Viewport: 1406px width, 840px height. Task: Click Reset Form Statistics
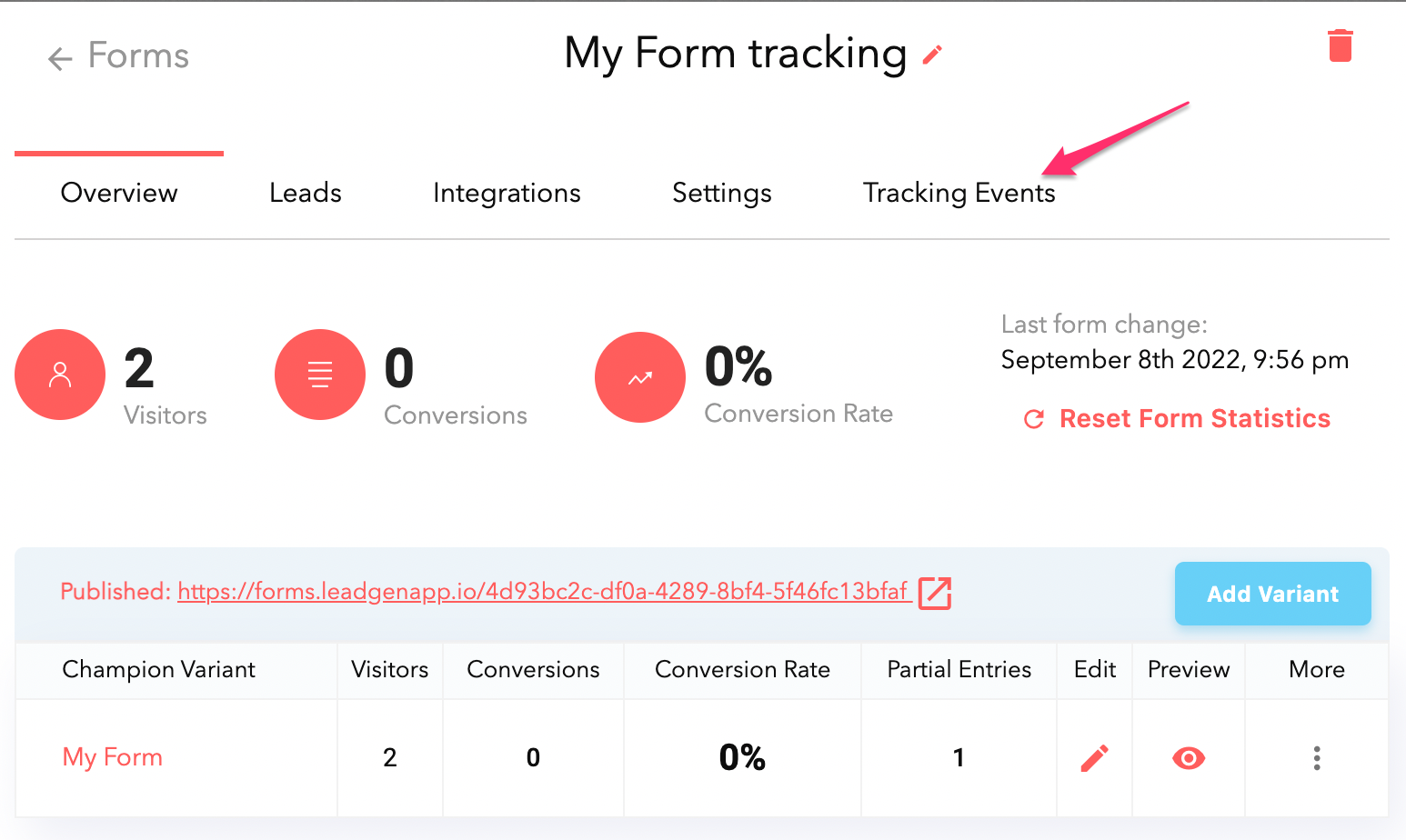click(x=1177, y=418)
